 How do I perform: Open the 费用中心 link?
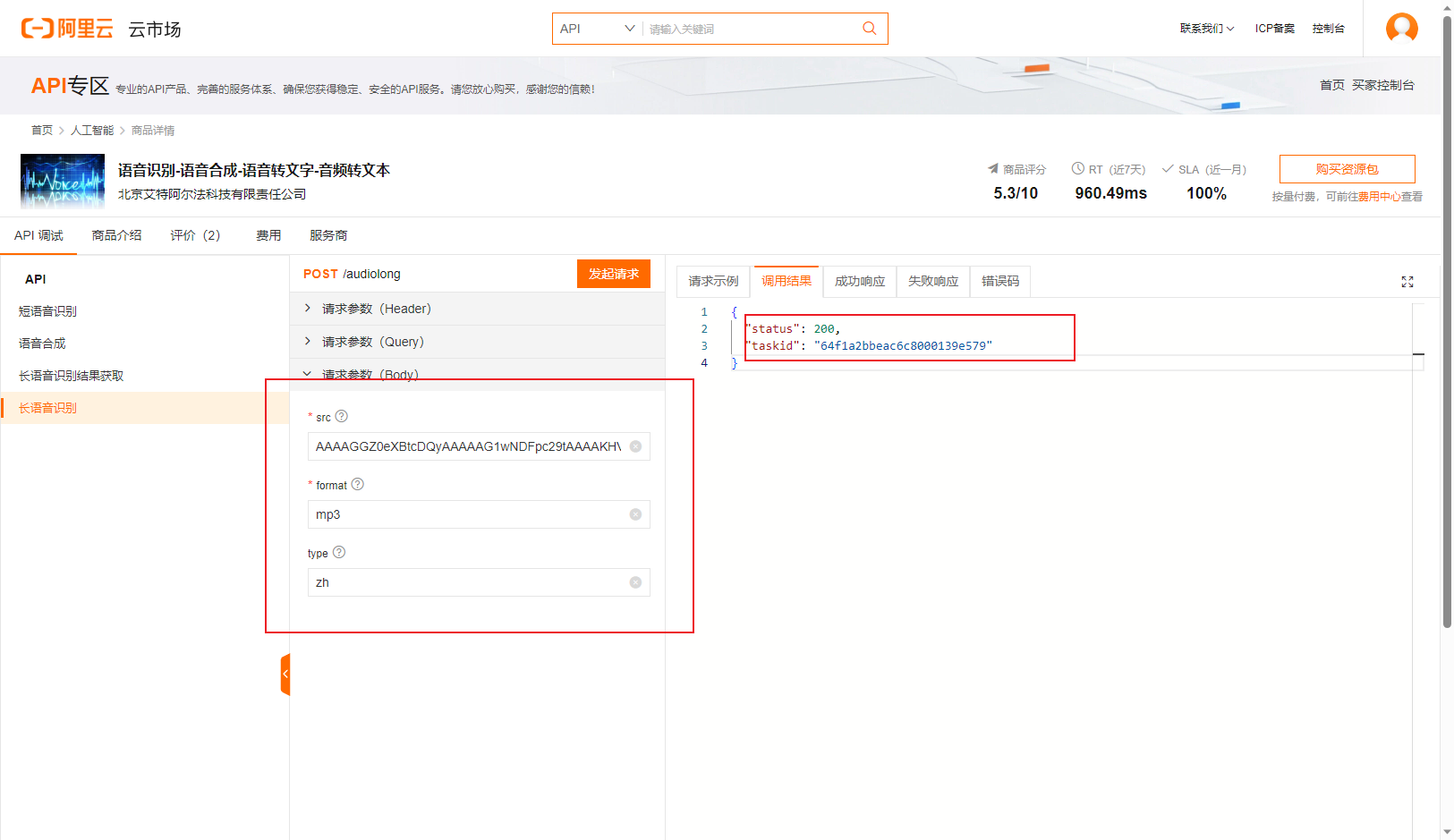tap(1379, 197)
